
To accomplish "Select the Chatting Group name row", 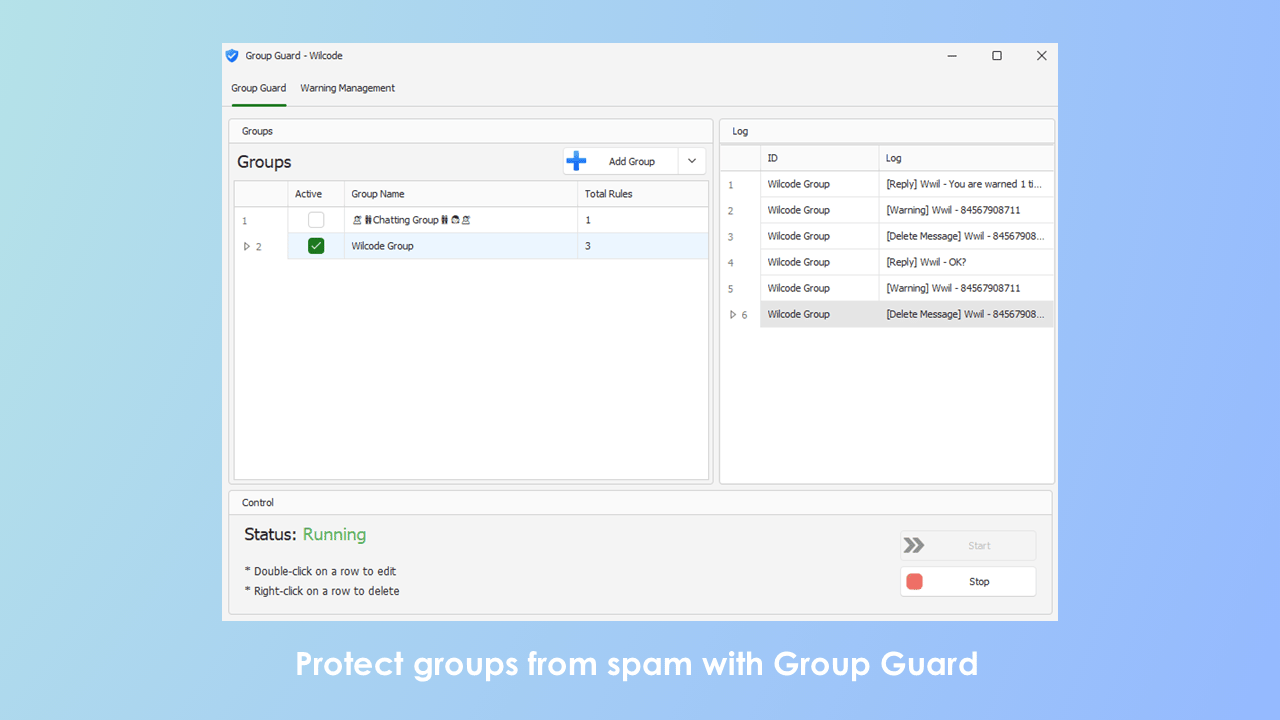I will click(x=460, y=220).
